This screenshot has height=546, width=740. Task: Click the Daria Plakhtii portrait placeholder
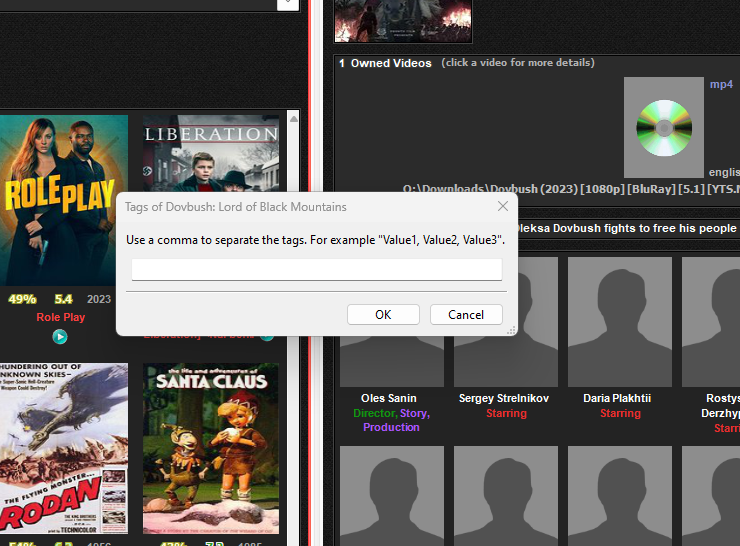[620, 322]
